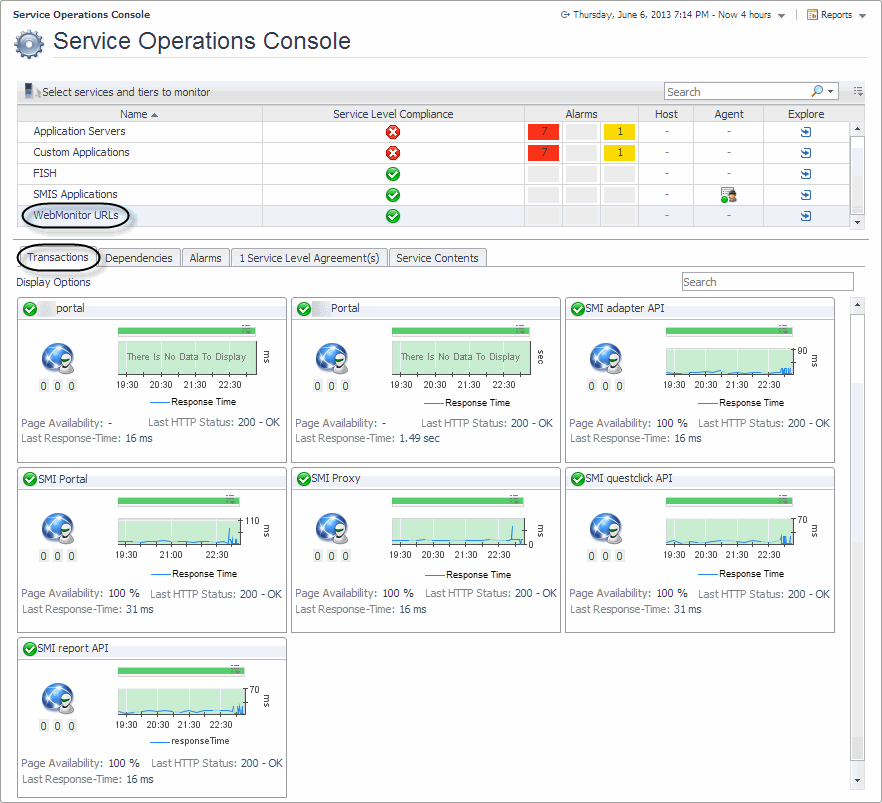Screen dimensions: 882x803
Task: Click the SMI adapter API response time chart
Action: click(x=726, y=361)
